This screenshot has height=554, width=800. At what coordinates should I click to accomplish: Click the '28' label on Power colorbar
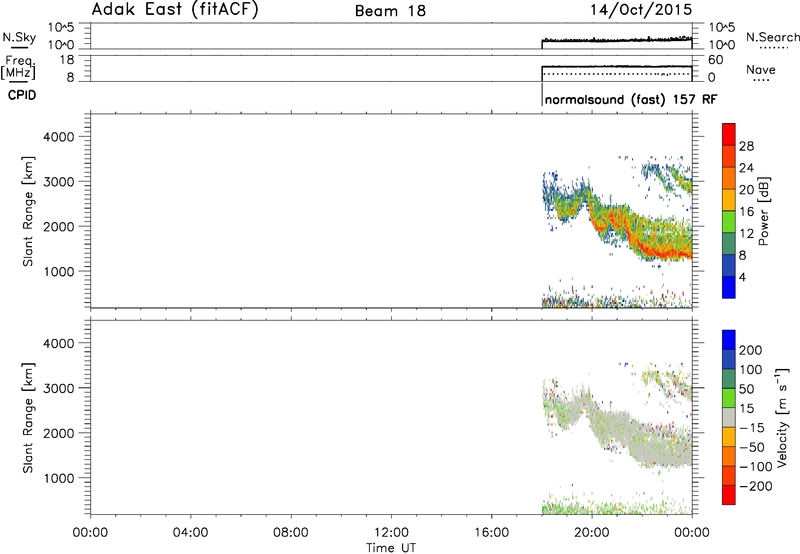click(746, 146)
